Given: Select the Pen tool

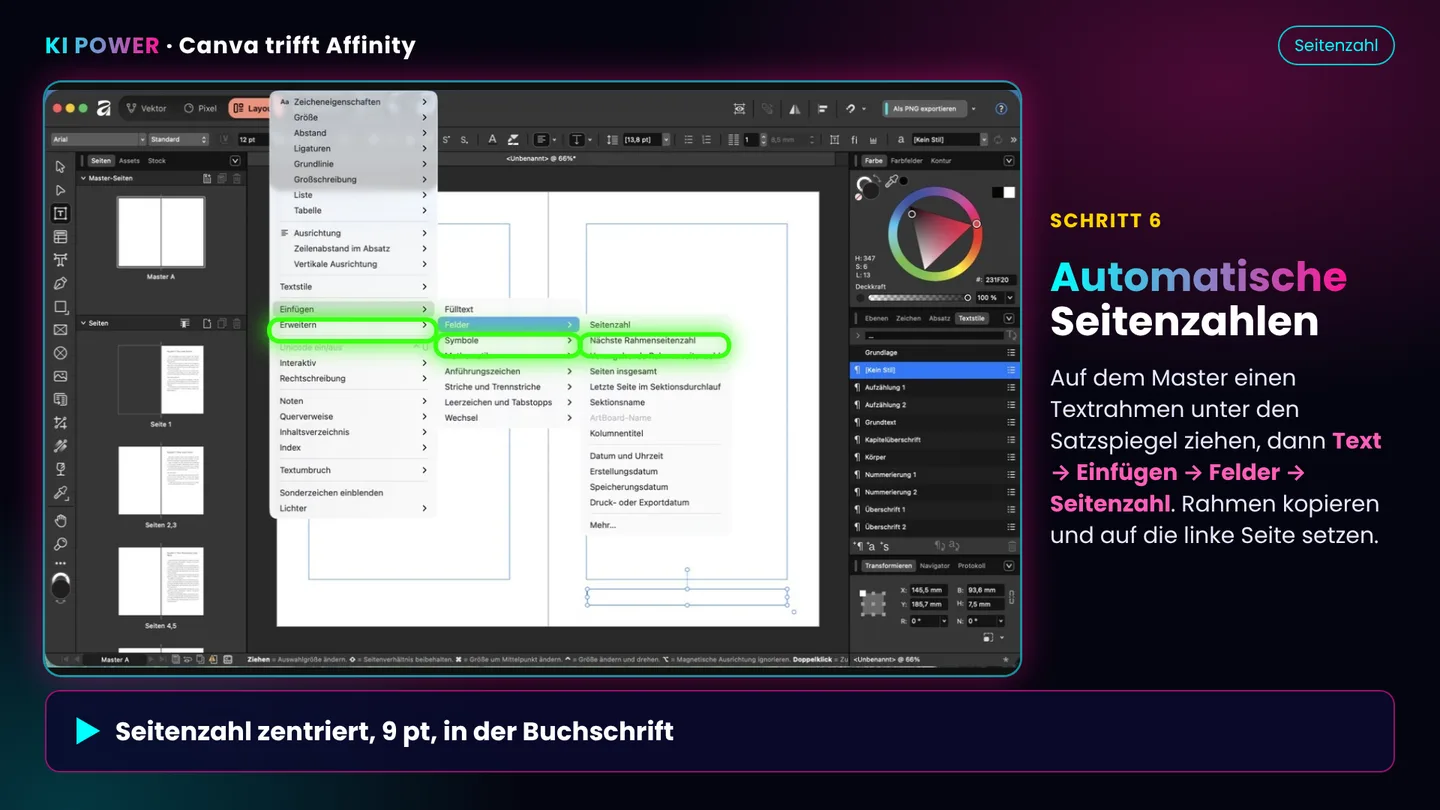Looking at the screenshot, I should pos(61,283).
